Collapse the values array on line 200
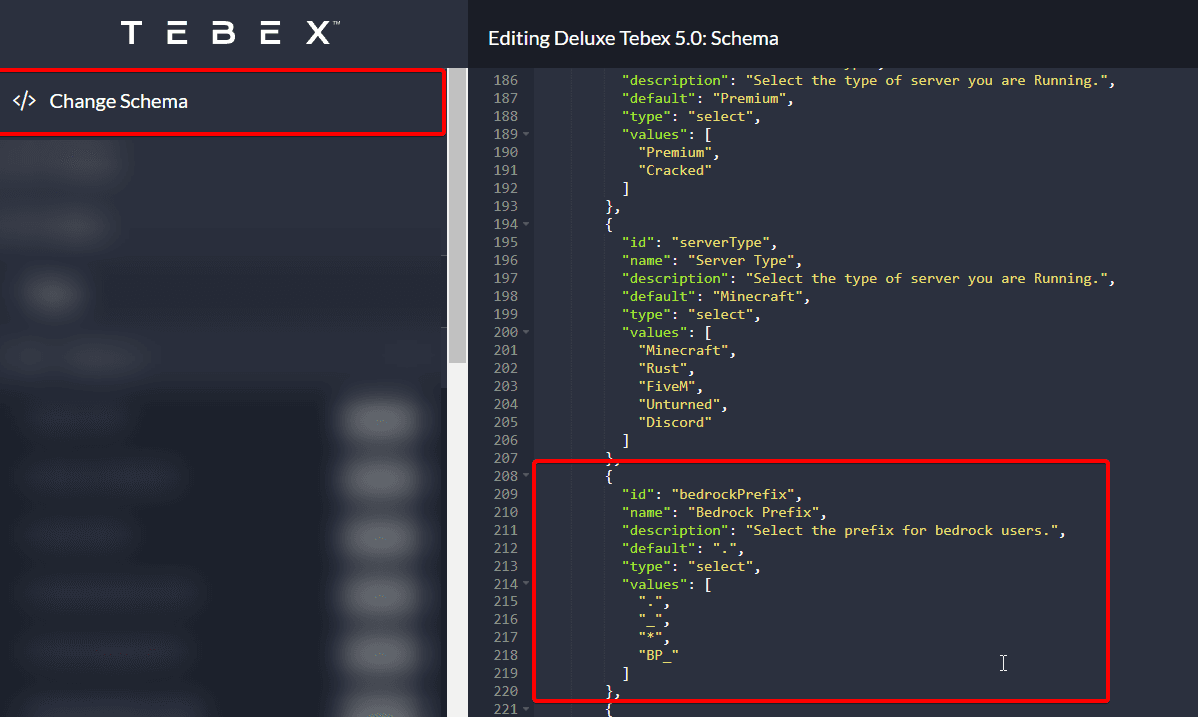1198x717 pixels. click(526, 333)
